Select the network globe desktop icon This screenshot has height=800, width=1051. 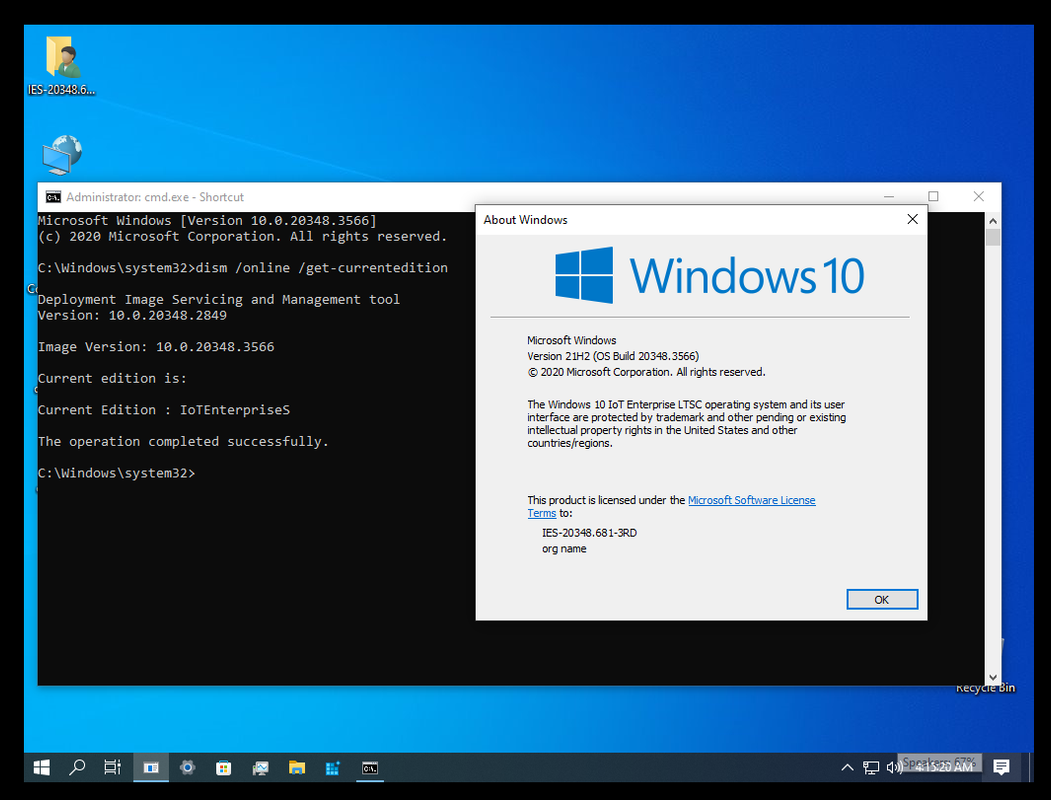pos(62,155)
